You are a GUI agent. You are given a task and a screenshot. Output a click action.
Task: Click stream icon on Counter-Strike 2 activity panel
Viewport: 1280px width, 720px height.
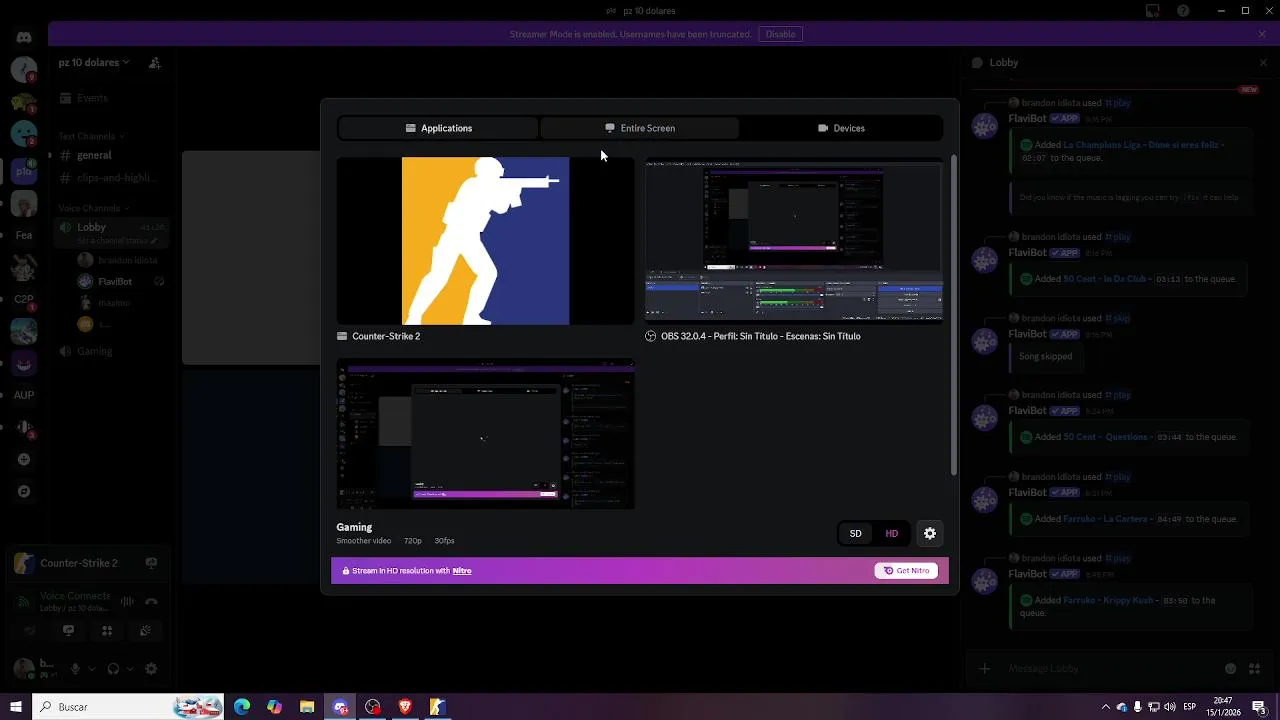(151, 563)
